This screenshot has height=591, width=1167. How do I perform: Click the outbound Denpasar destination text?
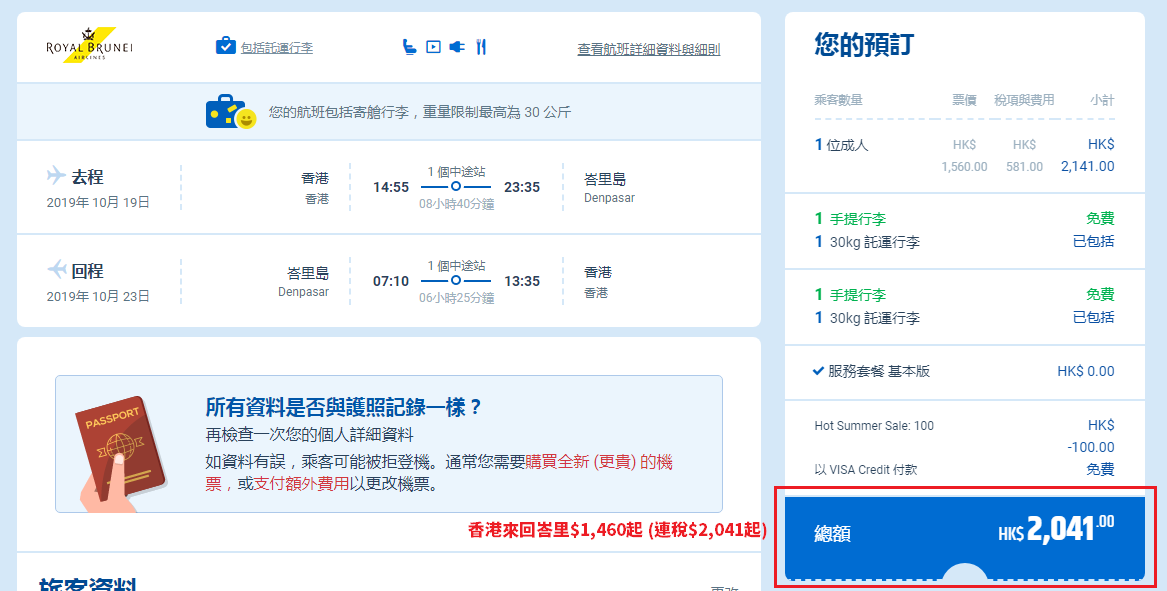click(610, 198)
